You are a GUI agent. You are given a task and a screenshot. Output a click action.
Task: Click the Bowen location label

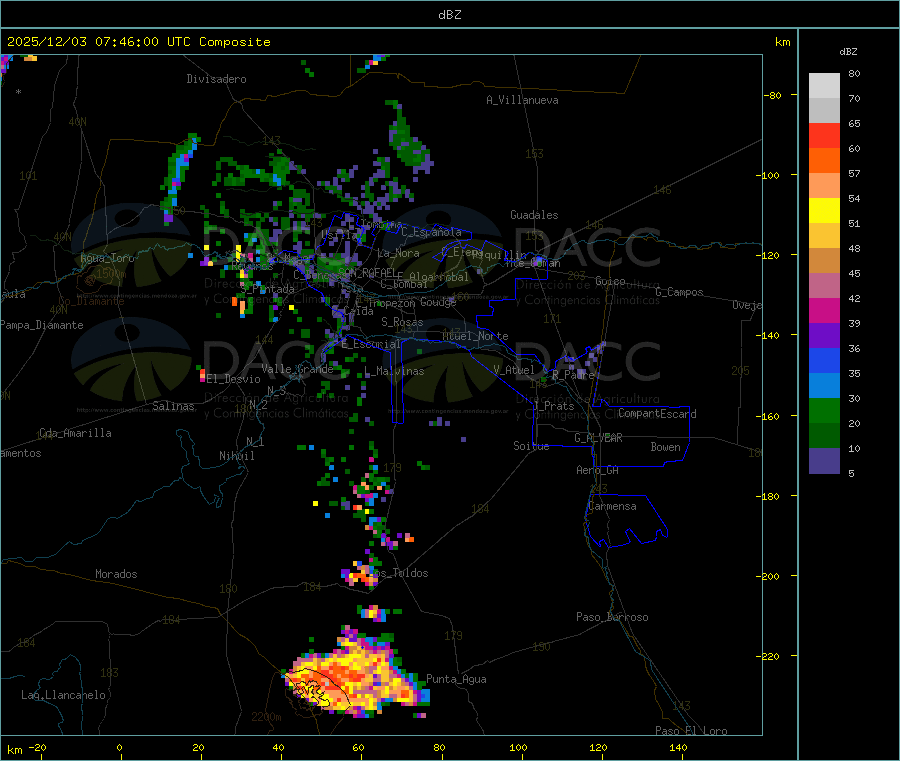pos(666,447)
